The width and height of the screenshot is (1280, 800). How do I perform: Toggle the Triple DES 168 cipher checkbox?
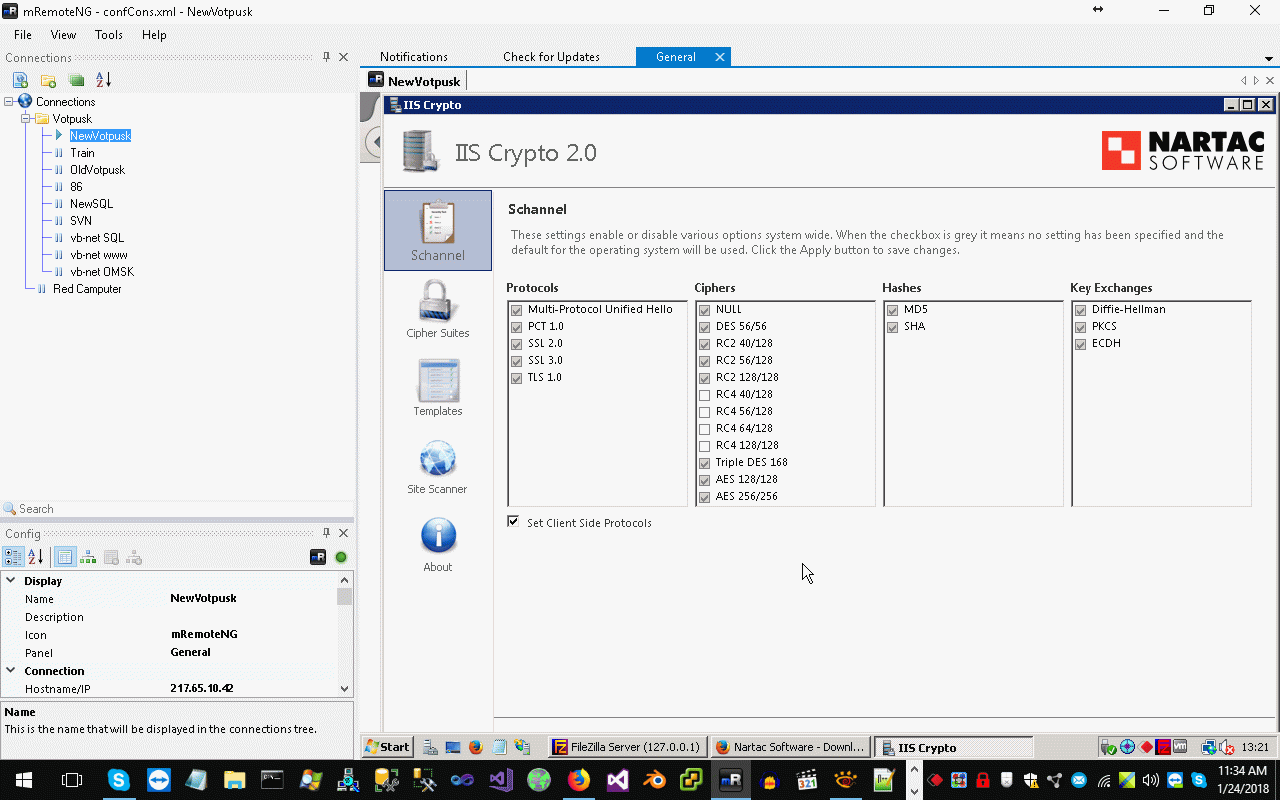pos(705,463)
